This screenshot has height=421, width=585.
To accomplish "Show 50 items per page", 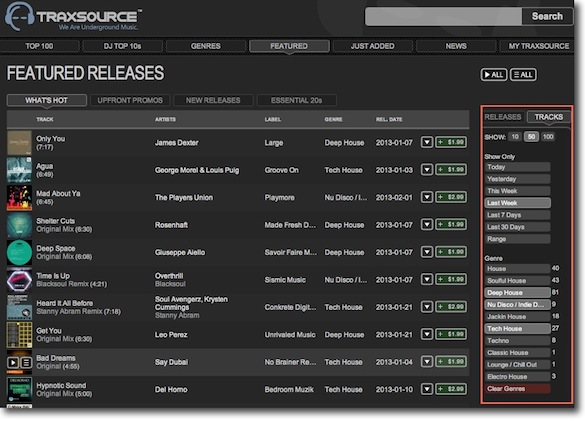I will tap(531, 137).
